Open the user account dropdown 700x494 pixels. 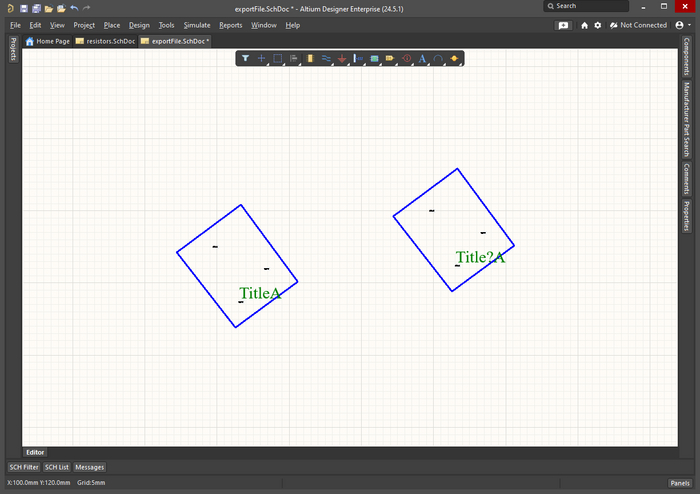pyautogui.click(x=683, y=25)
